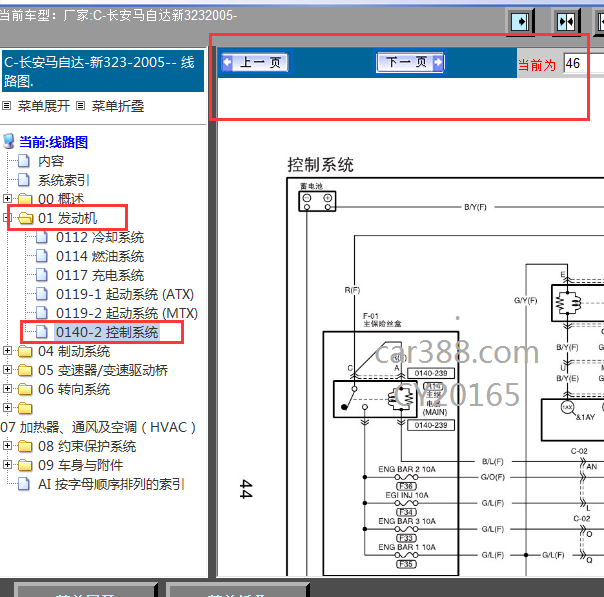This screenshot has height=597, width=604.
Task: Open 0112 冷却系统 diagram
Action: (100, 237)
